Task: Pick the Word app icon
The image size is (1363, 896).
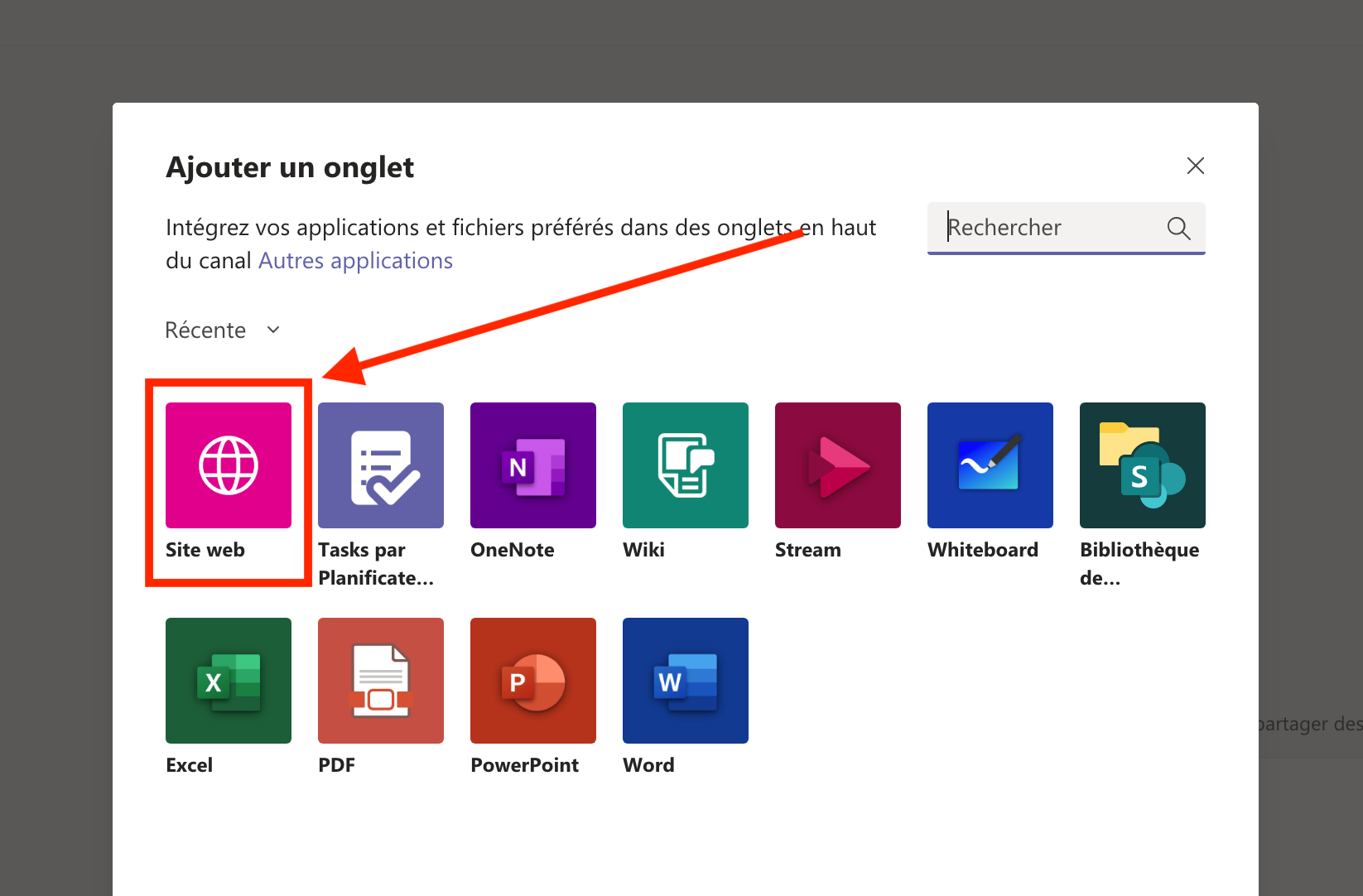Action: [x=686, y=681]
